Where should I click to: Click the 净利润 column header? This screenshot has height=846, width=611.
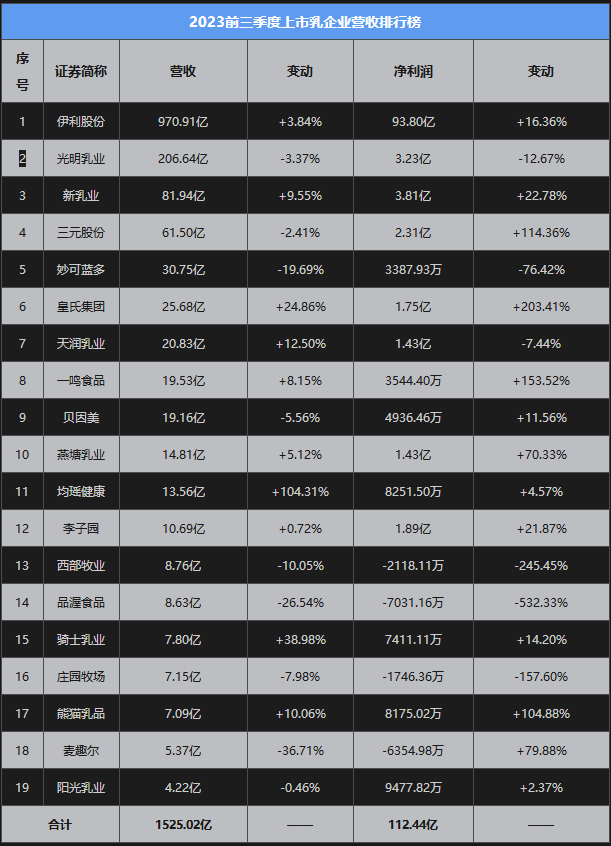point(413,71)
